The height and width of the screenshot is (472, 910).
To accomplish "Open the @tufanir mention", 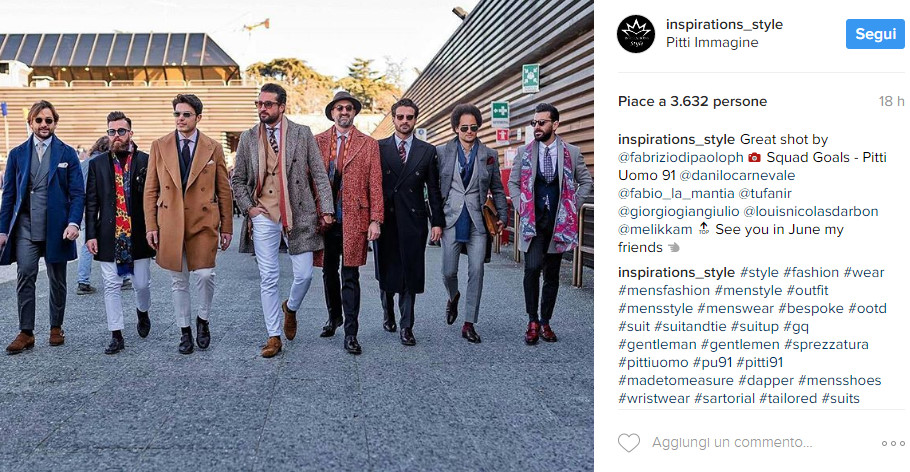I will [765, 193].
